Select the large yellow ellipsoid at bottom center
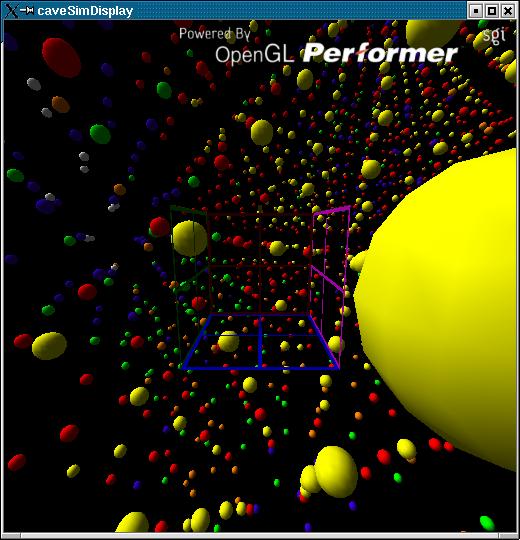Image resolution: width=520 pixels, height=540 pixels. (x=336, y=471)
